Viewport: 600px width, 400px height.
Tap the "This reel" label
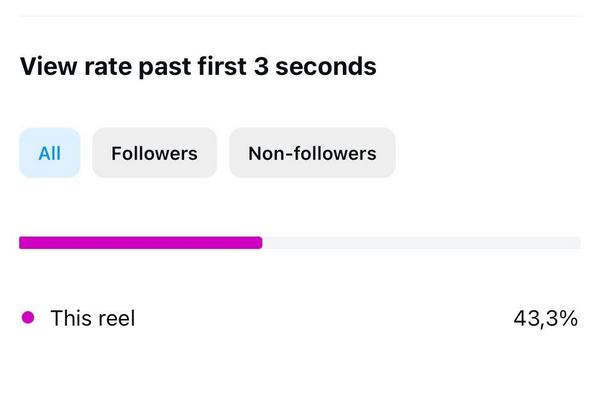point(92,319)
